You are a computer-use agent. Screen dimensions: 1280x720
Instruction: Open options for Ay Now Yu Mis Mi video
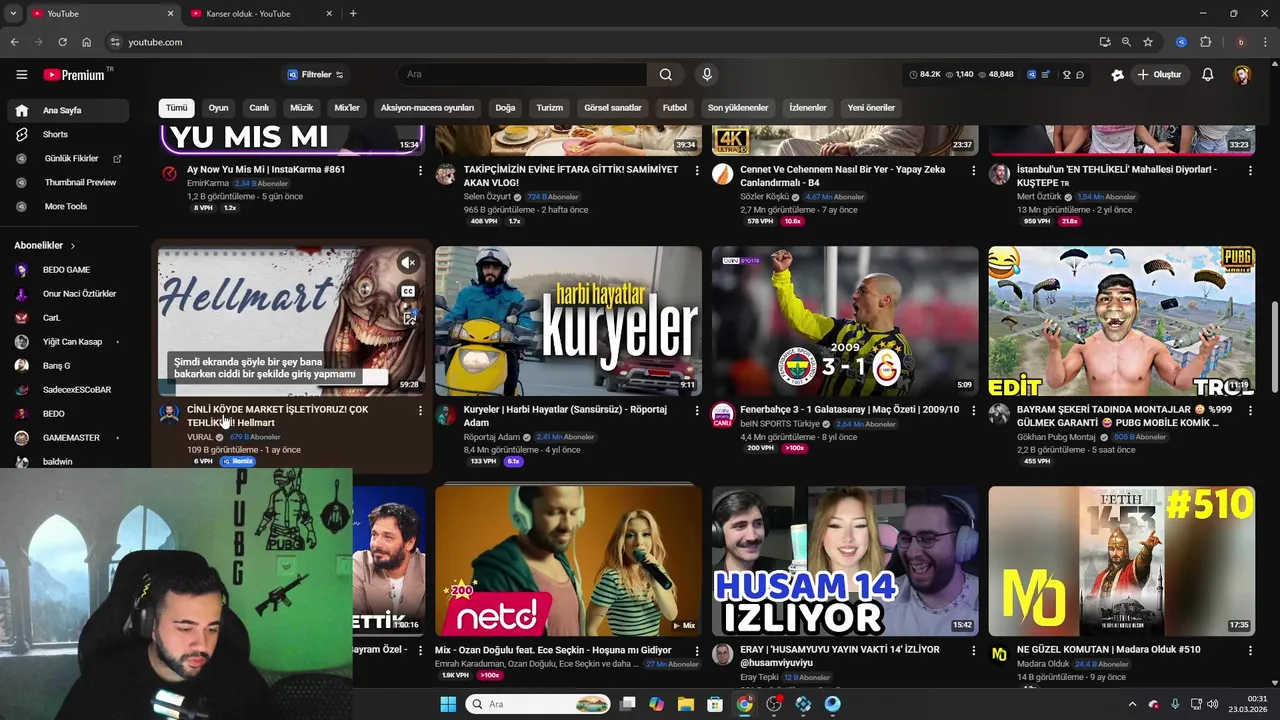[x=420, y=170]
